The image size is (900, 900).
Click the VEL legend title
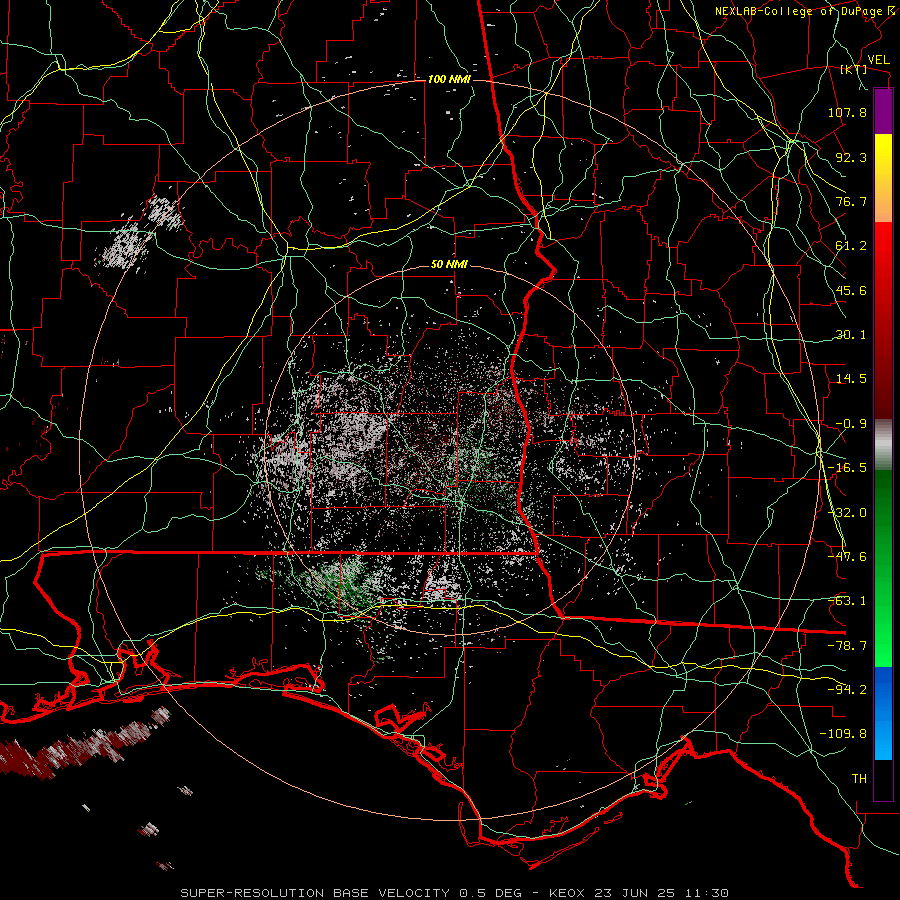pos(878,60)
